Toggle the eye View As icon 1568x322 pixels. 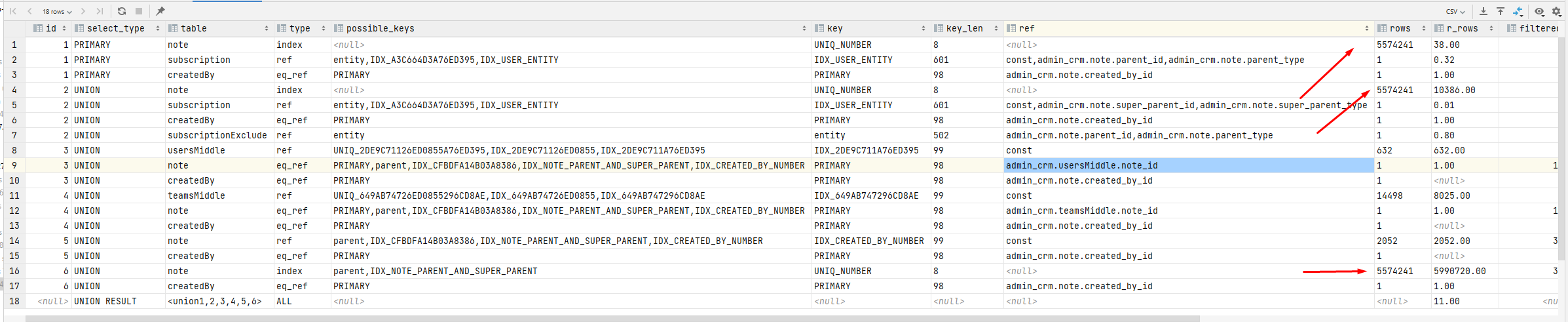point(1539,11)
